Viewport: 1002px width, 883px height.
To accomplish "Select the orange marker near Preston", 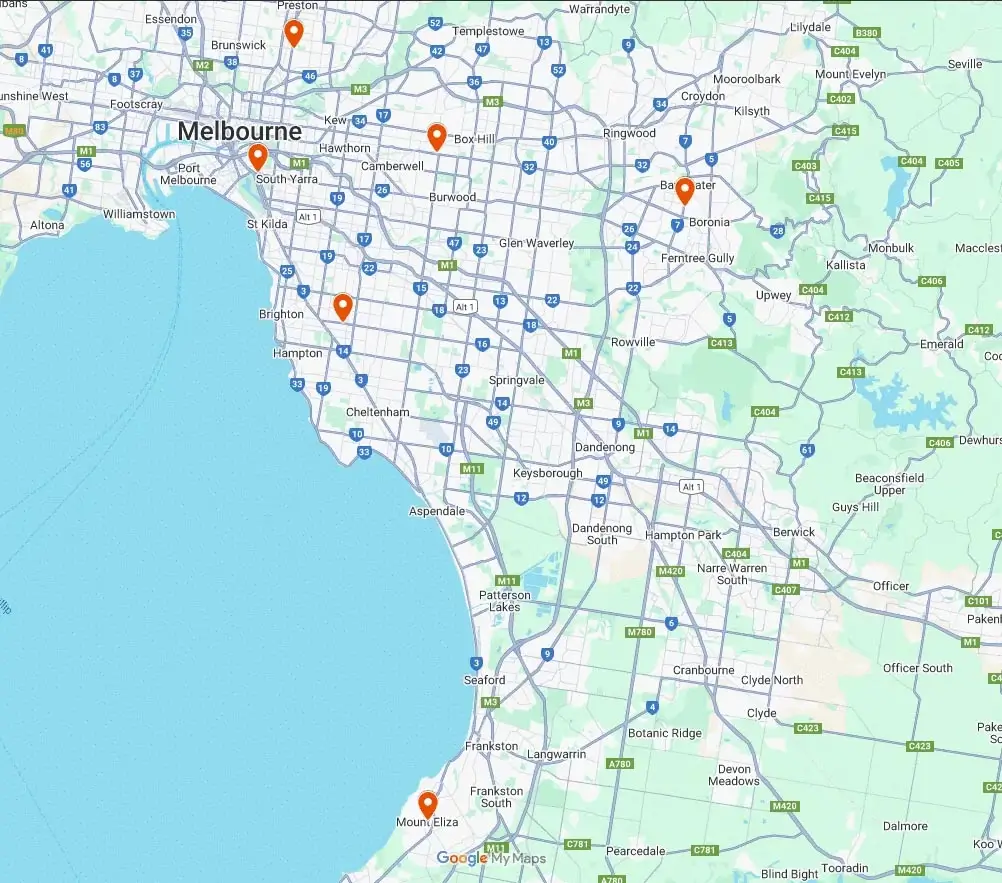I will 294,35.
